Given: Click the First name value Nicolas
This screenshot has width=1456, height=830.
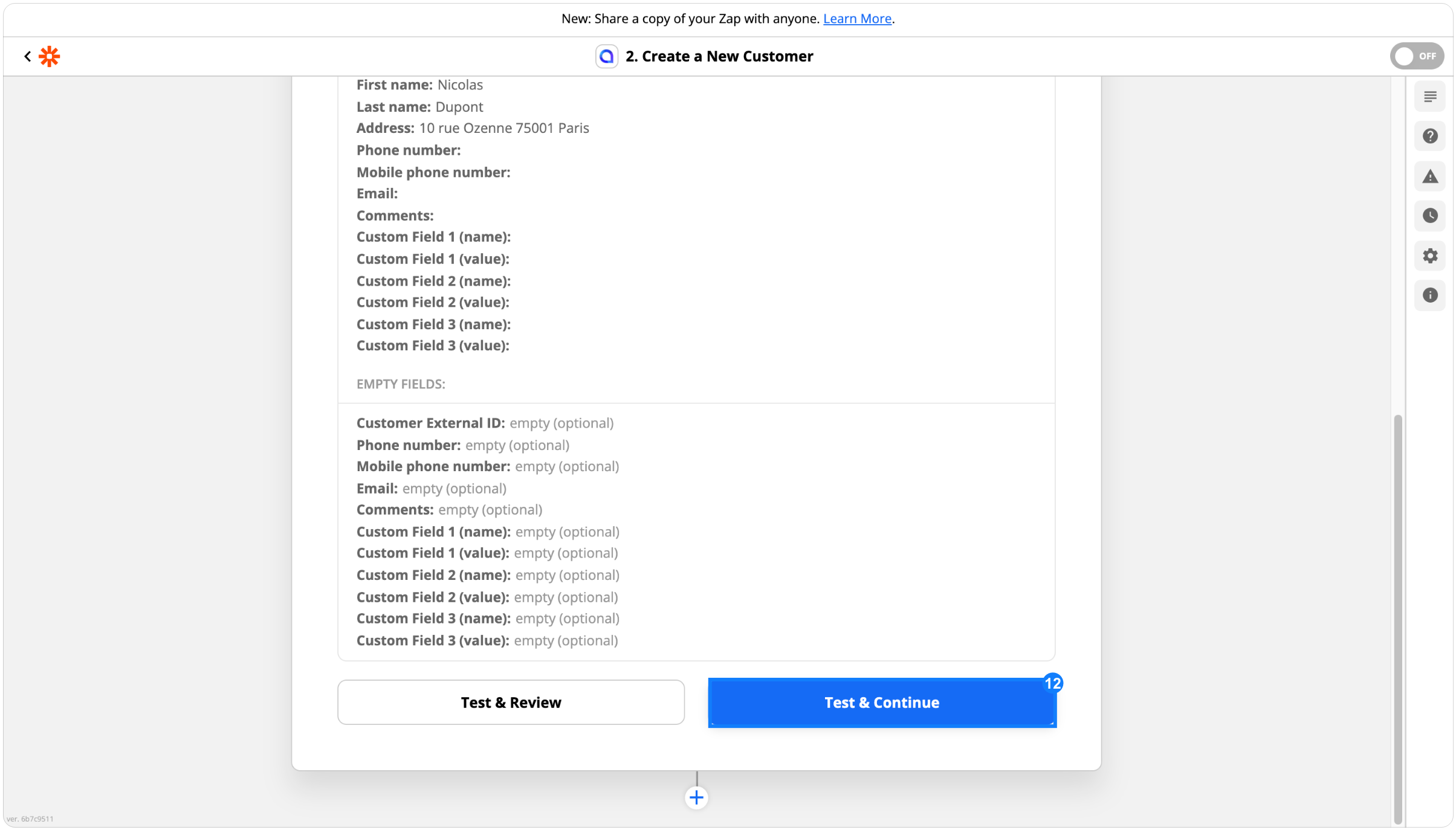Looking at the screenshot, I should click(460, 85).
